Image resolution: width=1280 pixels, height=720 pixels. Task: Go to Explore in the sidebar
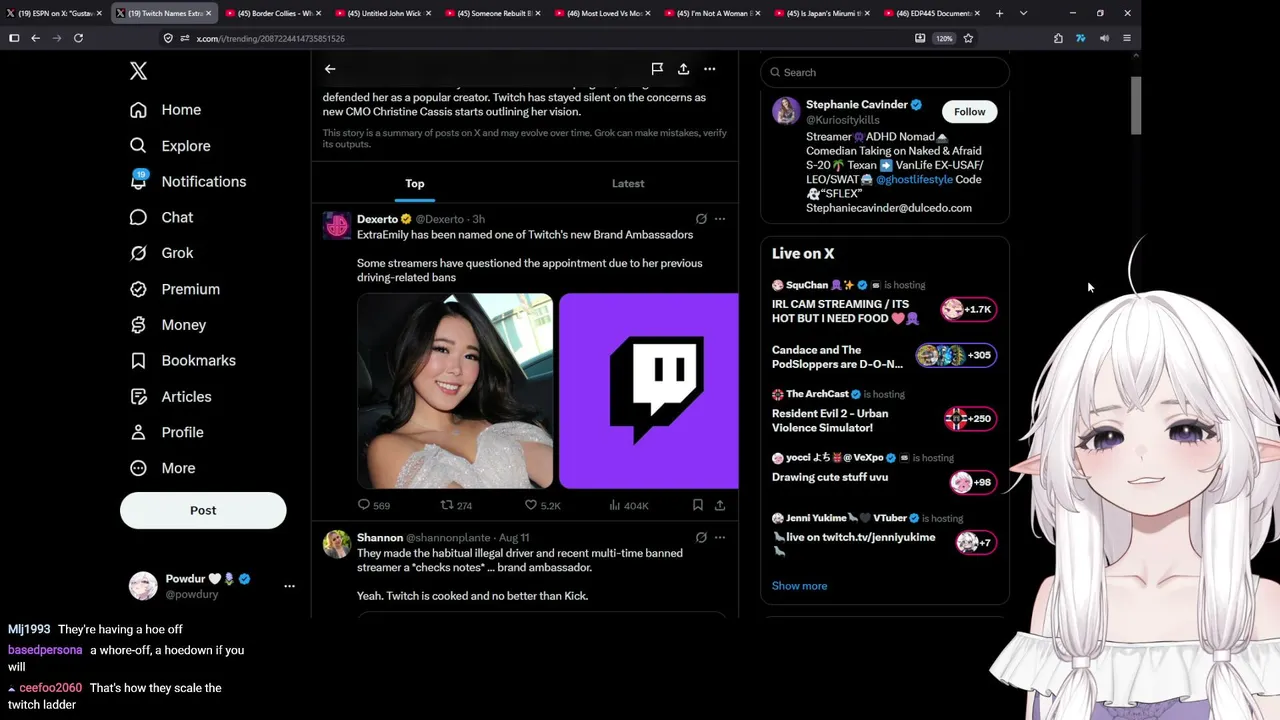point(171,146)
